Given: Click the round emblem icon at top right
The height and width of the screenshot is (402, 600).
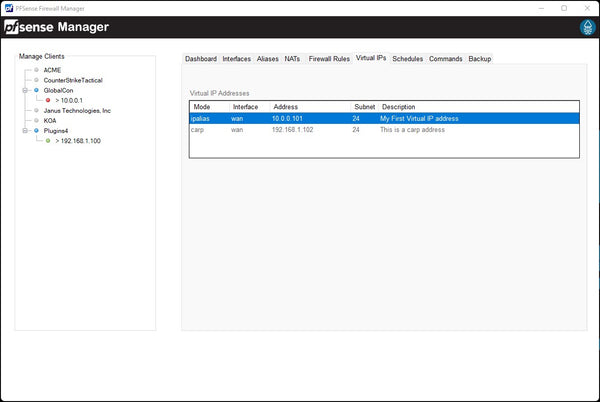Looking at the screenshot, I should [585, 28].
